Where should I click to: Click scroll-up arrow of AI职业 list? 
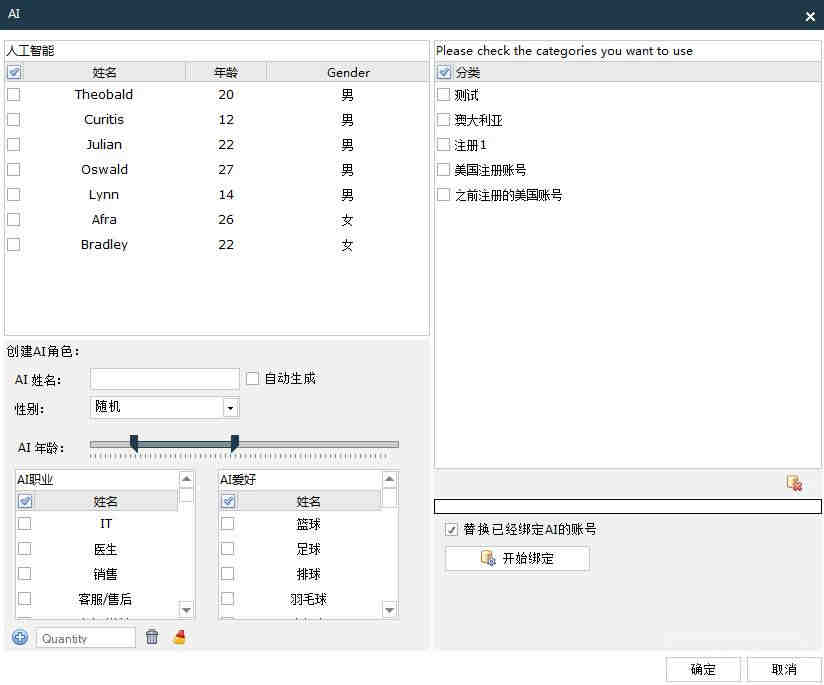pos(186,478)
